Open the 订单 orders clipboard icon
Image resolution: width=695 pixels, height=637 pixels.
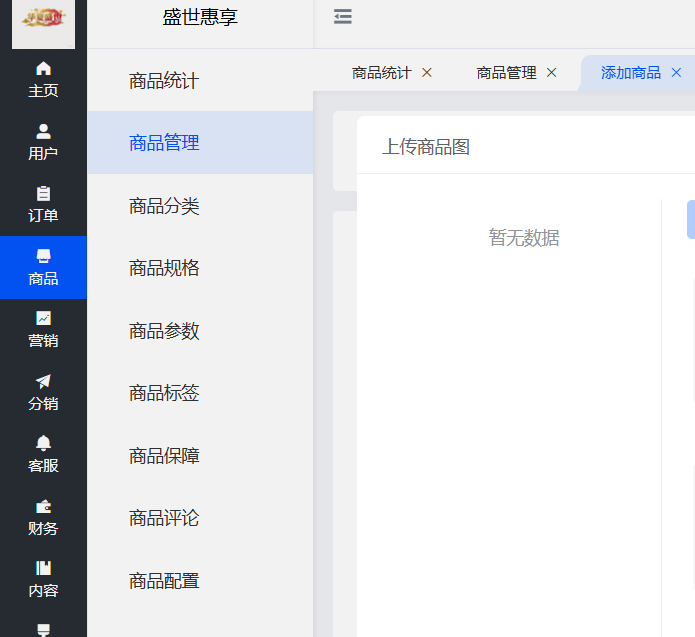click(43, 194)
